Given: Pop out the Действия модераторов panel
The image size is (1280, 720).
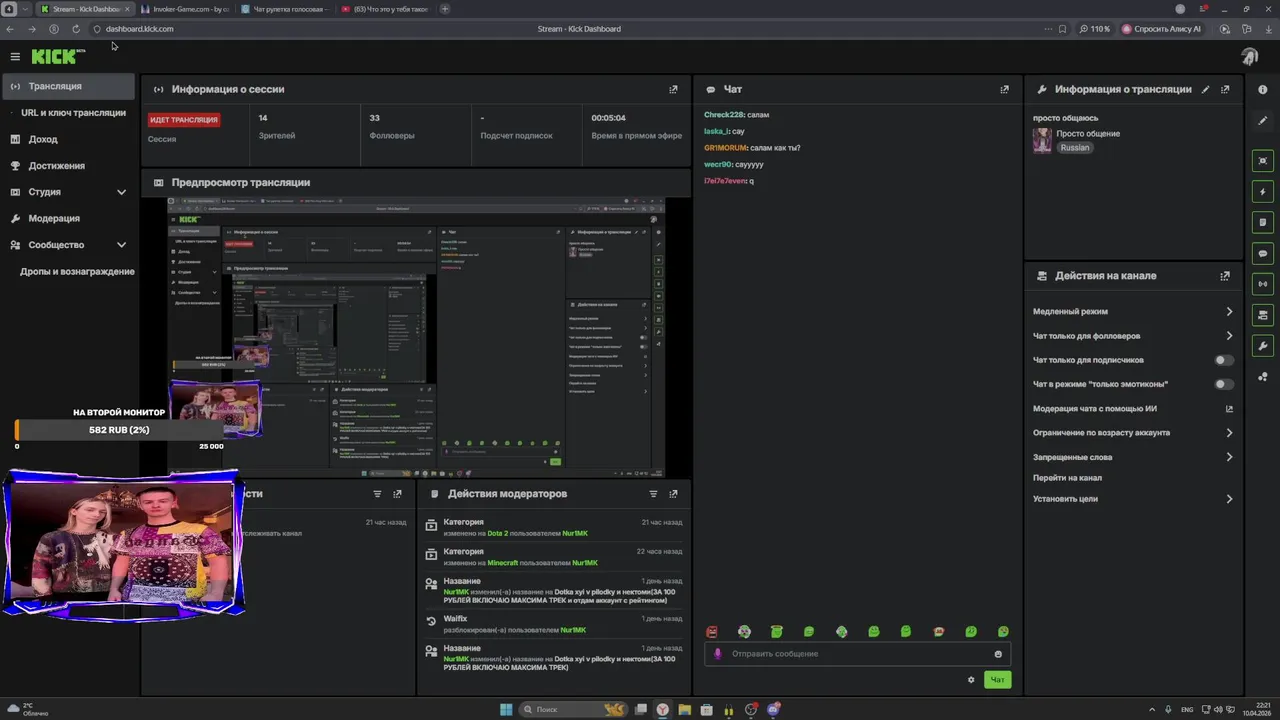Looking at the screenshot, I should coord(673,494).
